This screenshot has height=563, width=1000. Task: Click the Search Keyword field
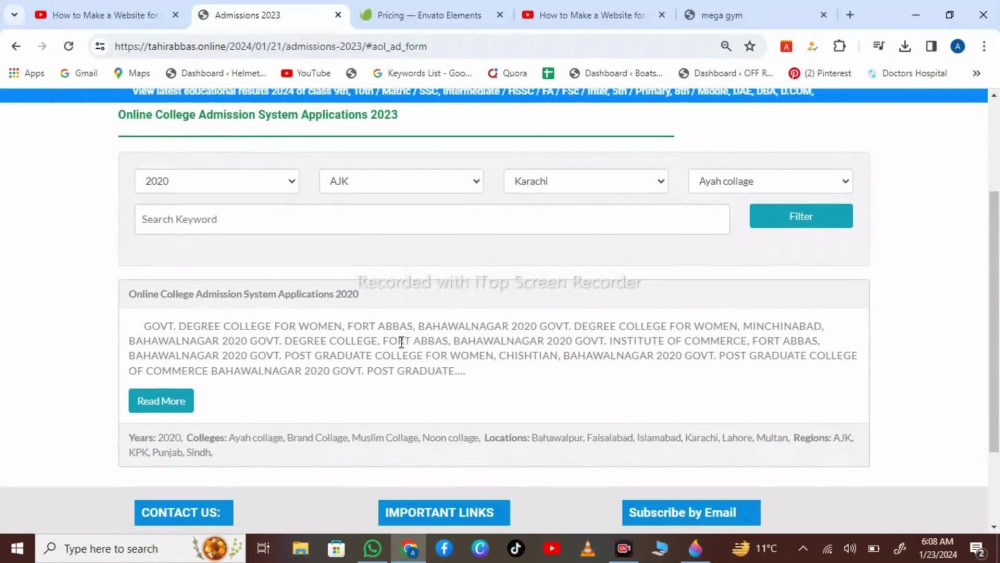pos(432,219)
